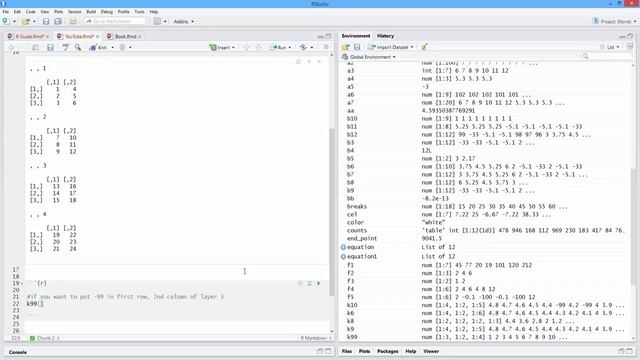Switch to the Environment tab
The width and height of the screenshot is (640, 360).
[x=356, y=36]
